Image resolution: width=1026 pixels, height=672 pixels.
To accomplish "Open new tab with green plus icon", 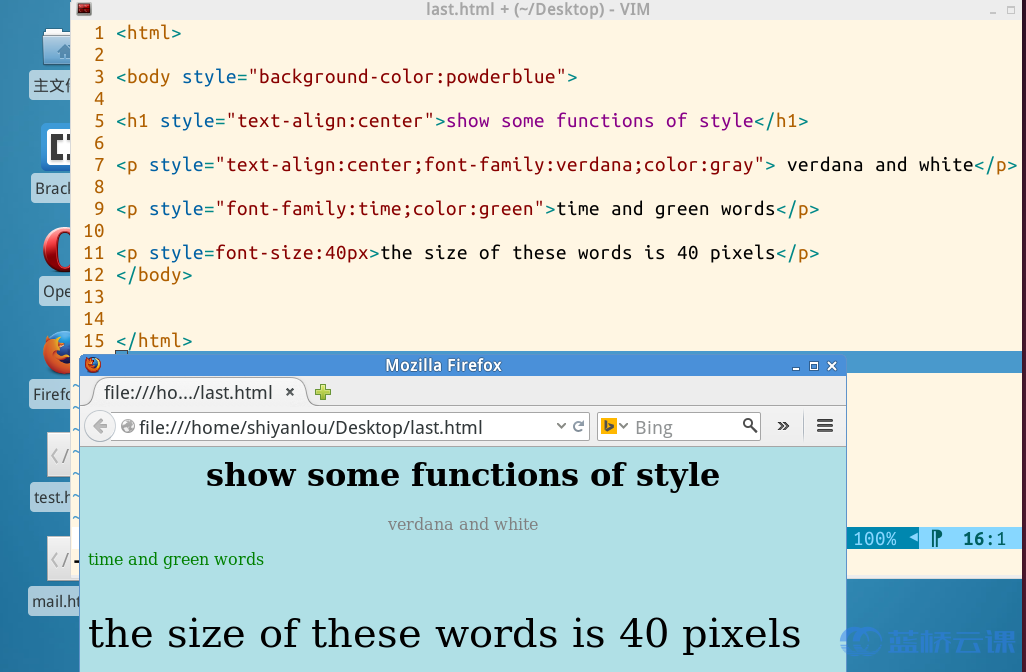I will (323, 392).
